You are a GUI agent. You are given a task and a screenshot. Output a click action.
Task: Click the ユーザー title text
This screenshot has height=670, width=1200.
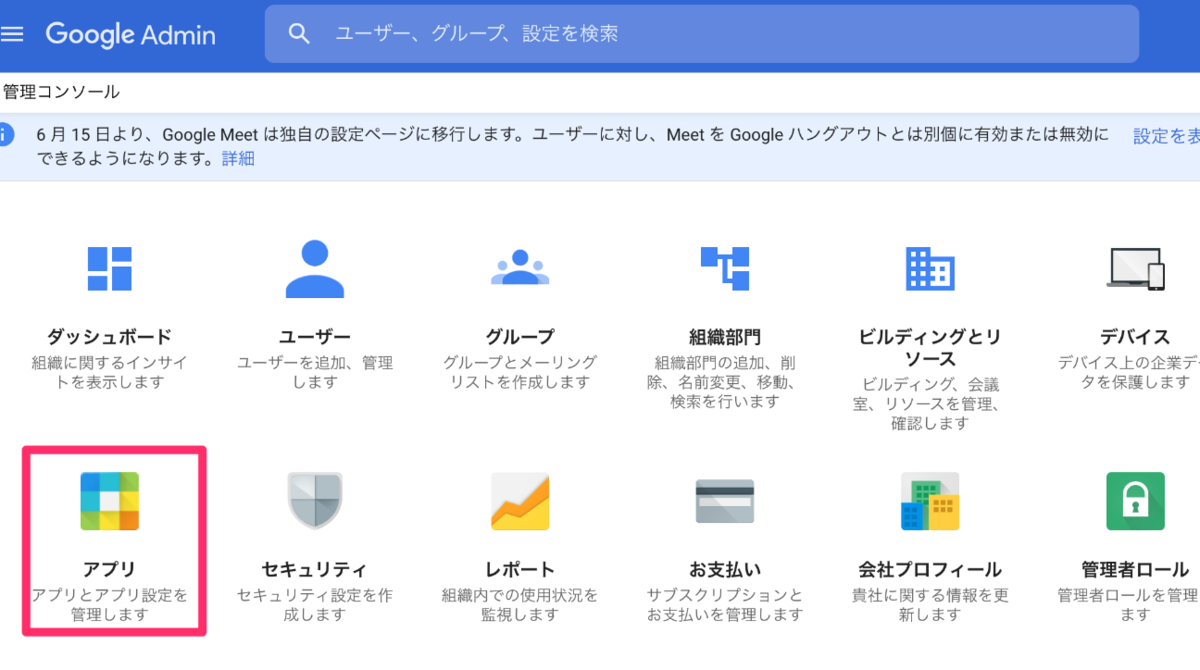(x=315, y=336)
